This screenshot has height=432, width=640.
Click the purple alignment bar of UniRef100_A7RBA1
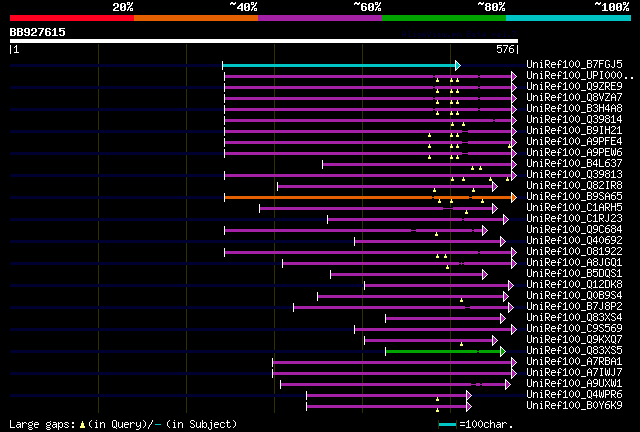coord(392,362)
